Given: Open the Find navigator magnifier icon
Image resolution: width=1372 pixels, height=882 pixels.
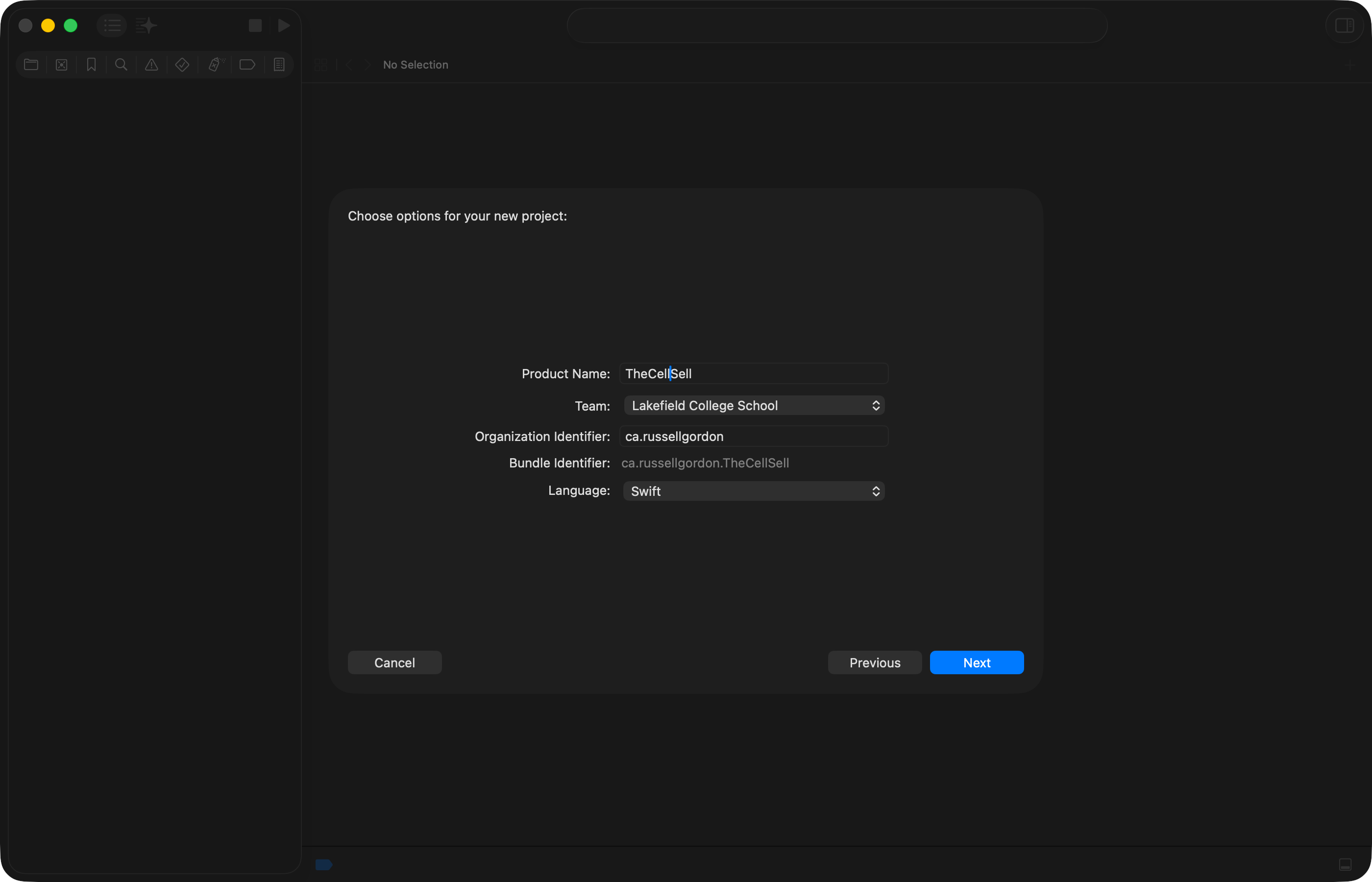Looking at the screenshot, I should tap(121, 65).
